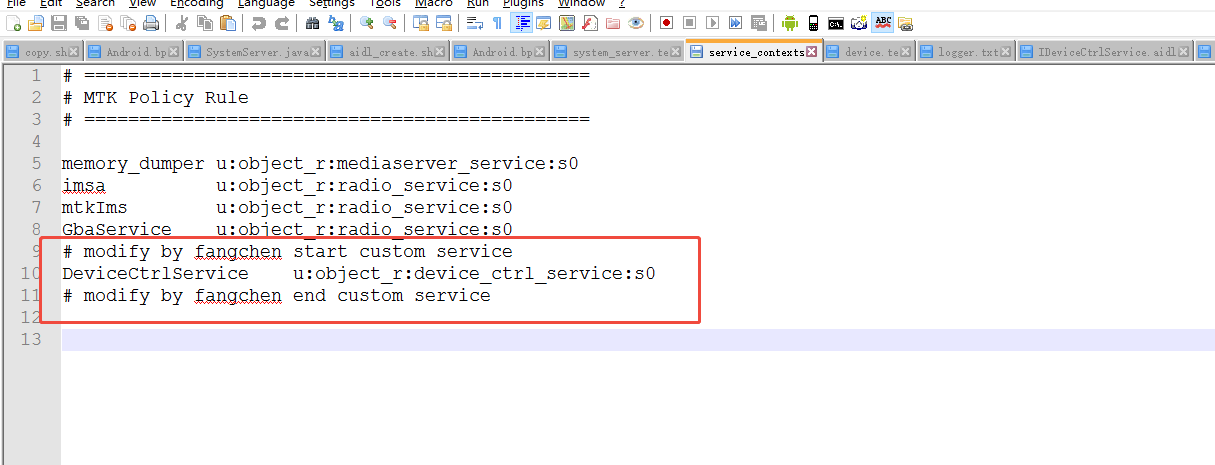Open the Run menu
Image resolution: width=1215 pixels, height=465 pixels.
point(478,3)
